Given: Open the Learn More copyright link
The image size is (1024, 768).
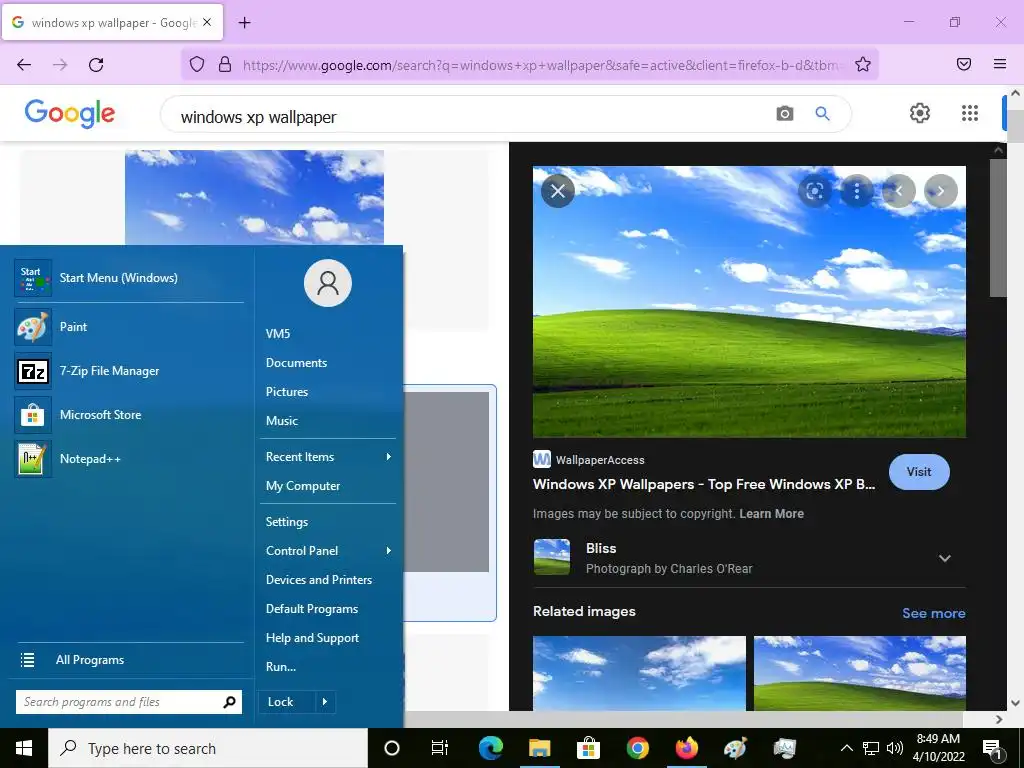Looking at the screenshot, I should pos(771,513).
